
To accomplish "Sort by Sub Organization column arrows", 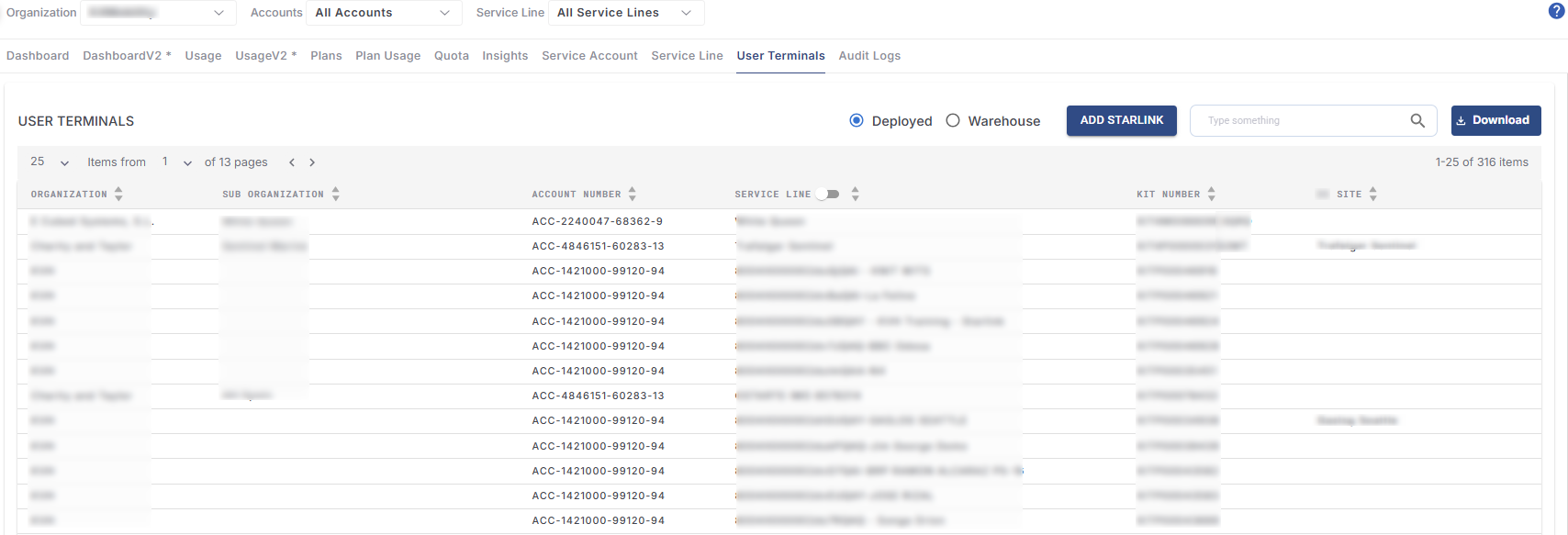I will click(336, 195).
